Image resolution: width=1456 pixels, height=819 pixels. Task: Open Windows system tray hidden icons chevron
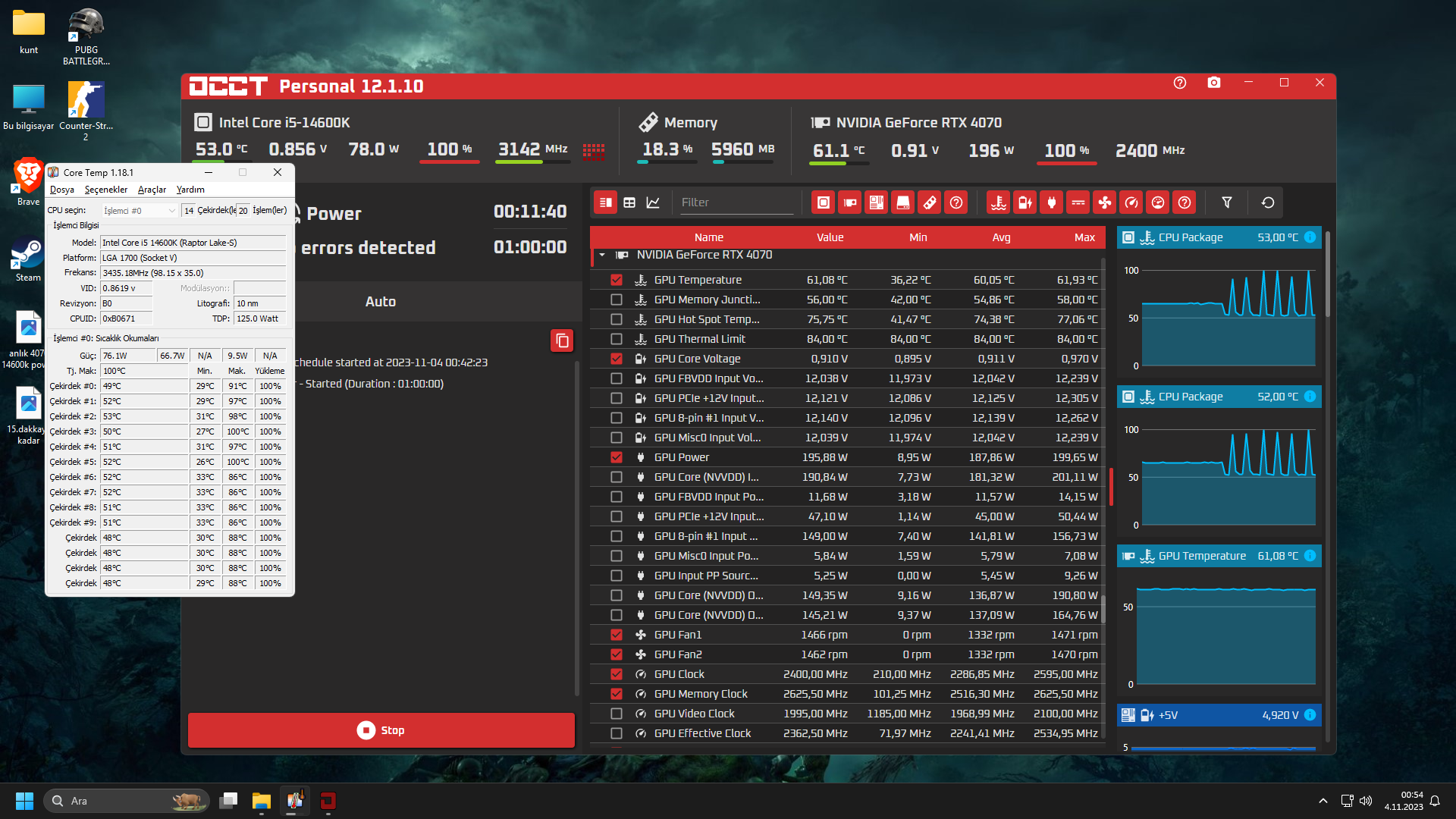point(1323,801)
